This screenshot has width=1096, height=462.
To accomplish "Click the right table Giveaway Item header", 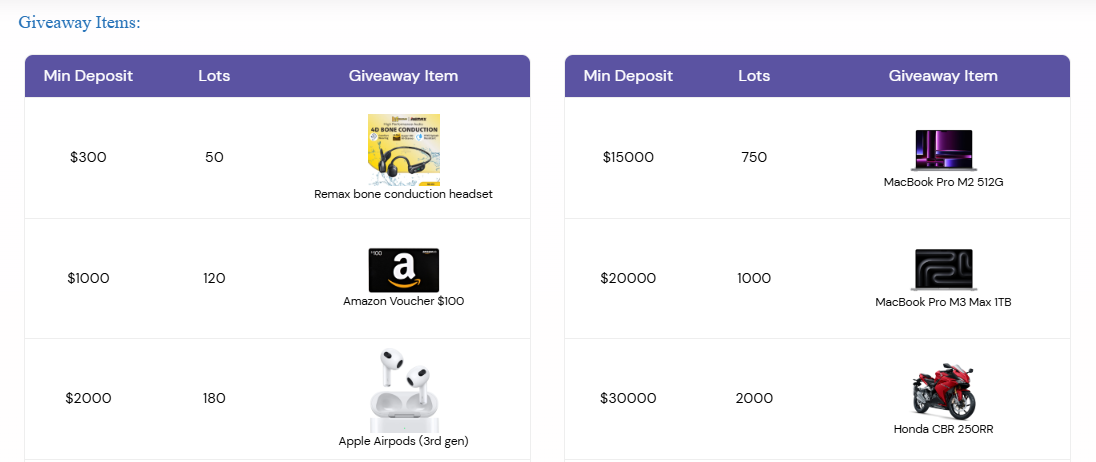I will click(x=943, y=76).
